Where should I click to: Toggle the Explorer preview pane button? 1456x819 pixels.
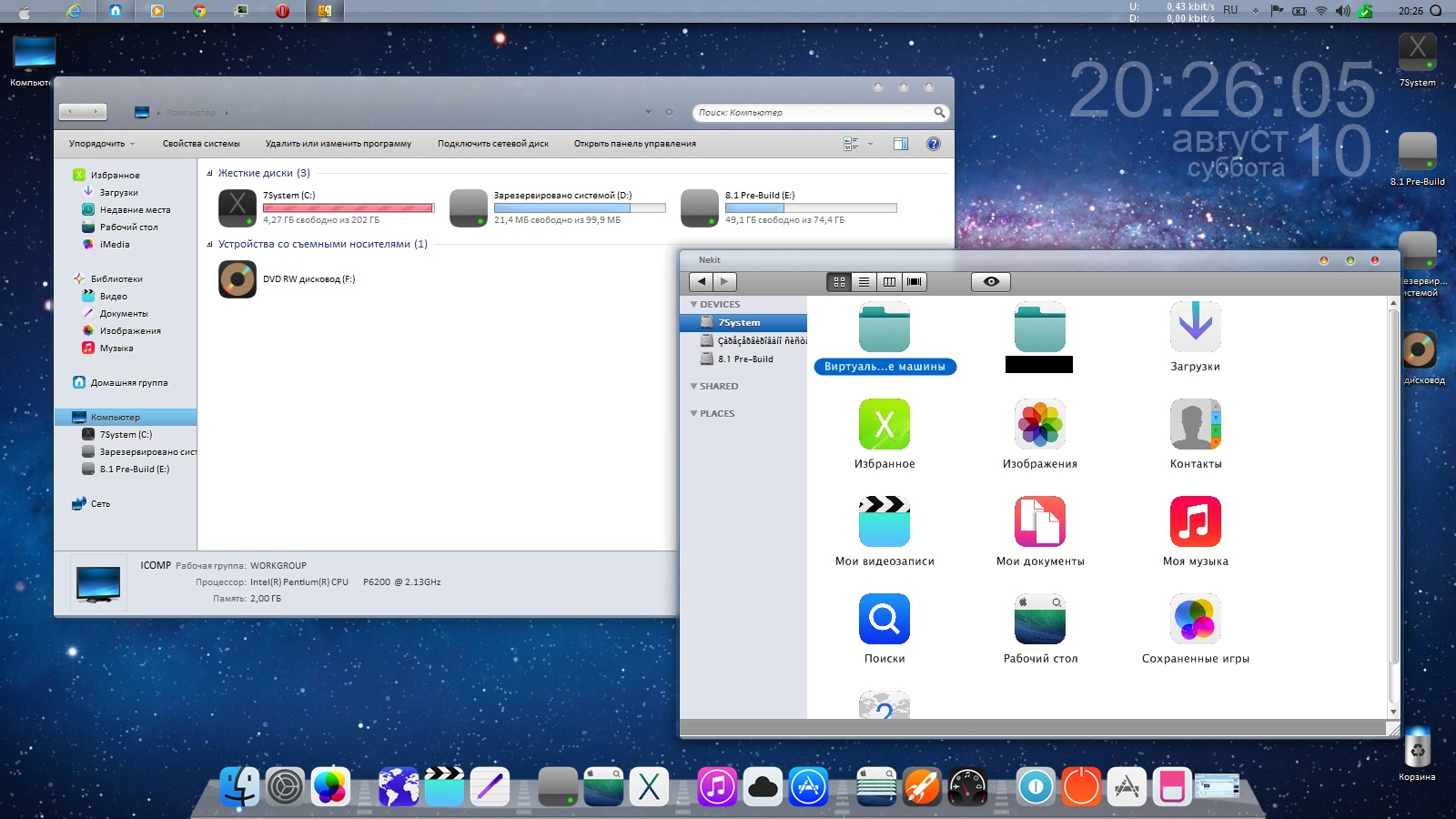click(x=901, y=144)
